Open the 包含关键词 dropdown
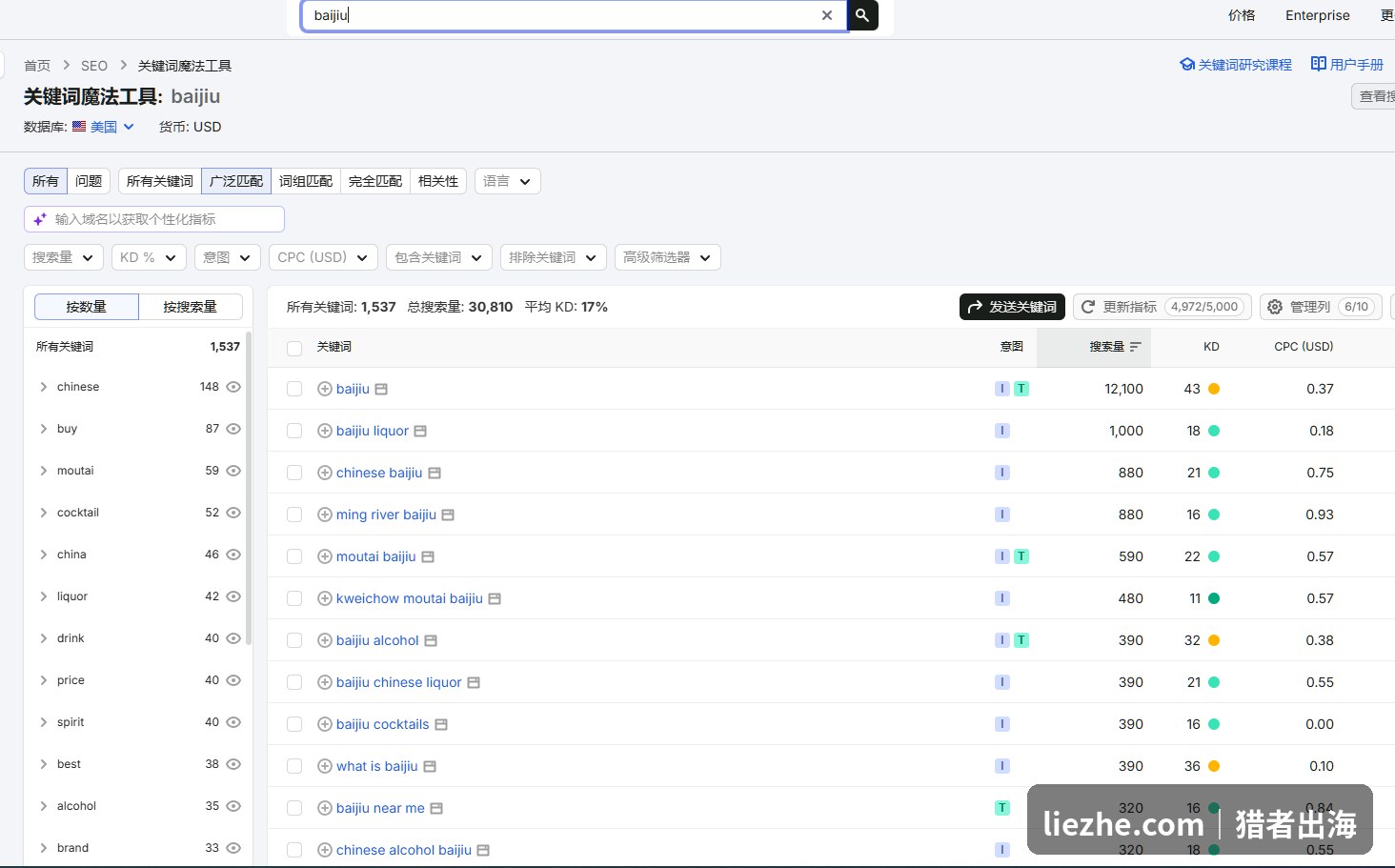The image size is (1395, 868). coord(438,257)
